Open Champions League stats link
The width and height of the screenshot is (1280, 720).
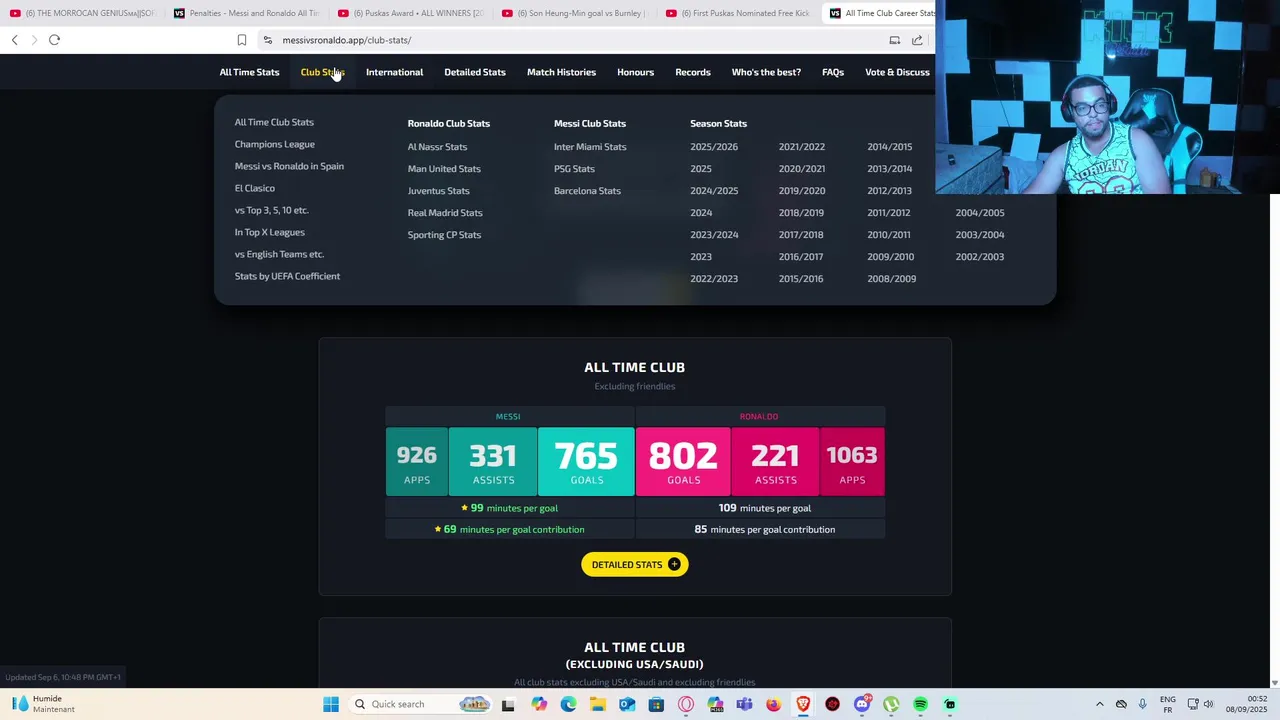tap(274, 144)
